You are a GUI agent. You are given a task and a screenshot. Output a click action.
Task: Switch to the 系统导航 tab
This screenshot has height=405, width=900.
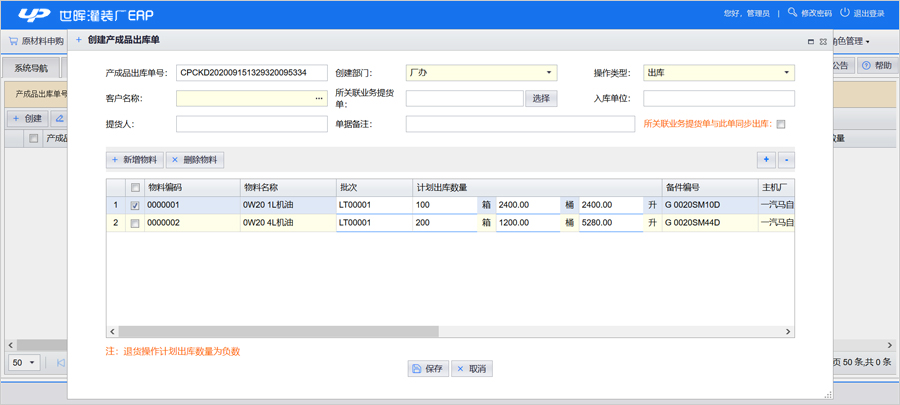pos(30,67)
